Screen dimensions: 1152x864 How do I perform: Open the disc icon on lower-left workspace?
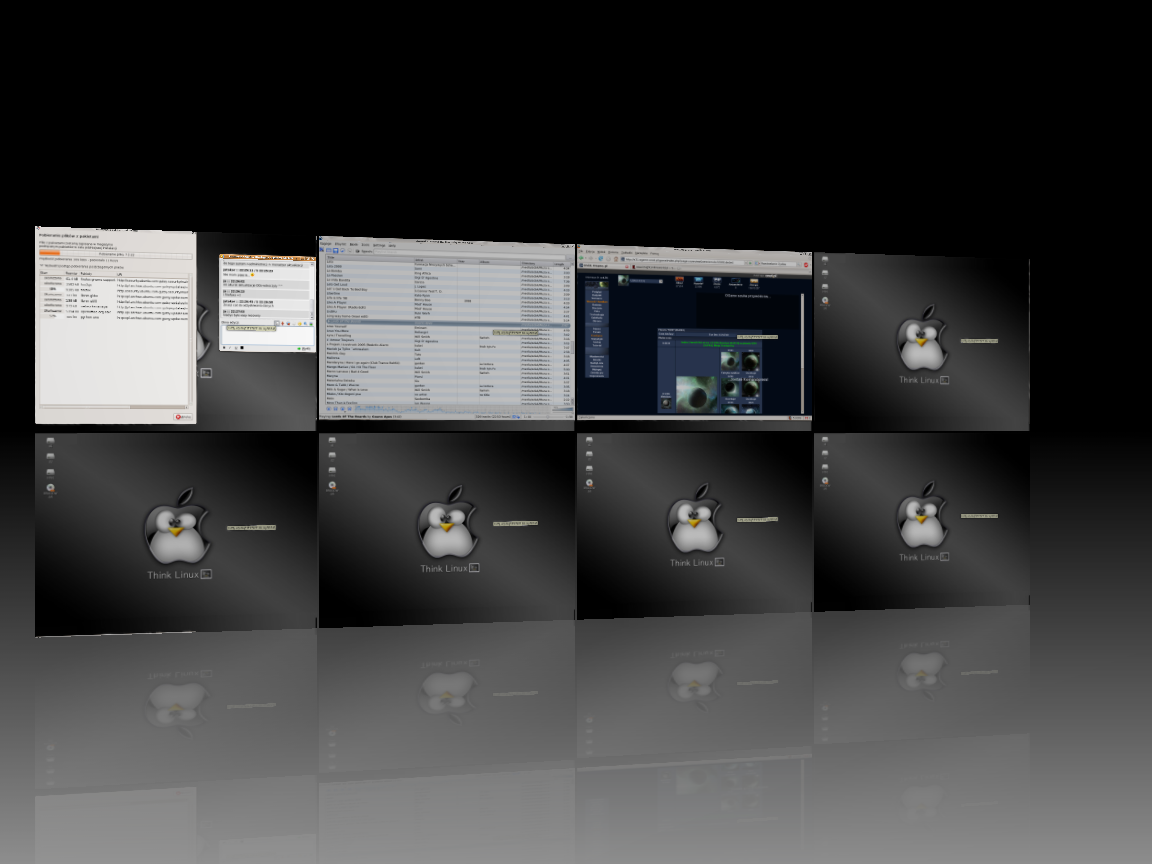(50, 488)
